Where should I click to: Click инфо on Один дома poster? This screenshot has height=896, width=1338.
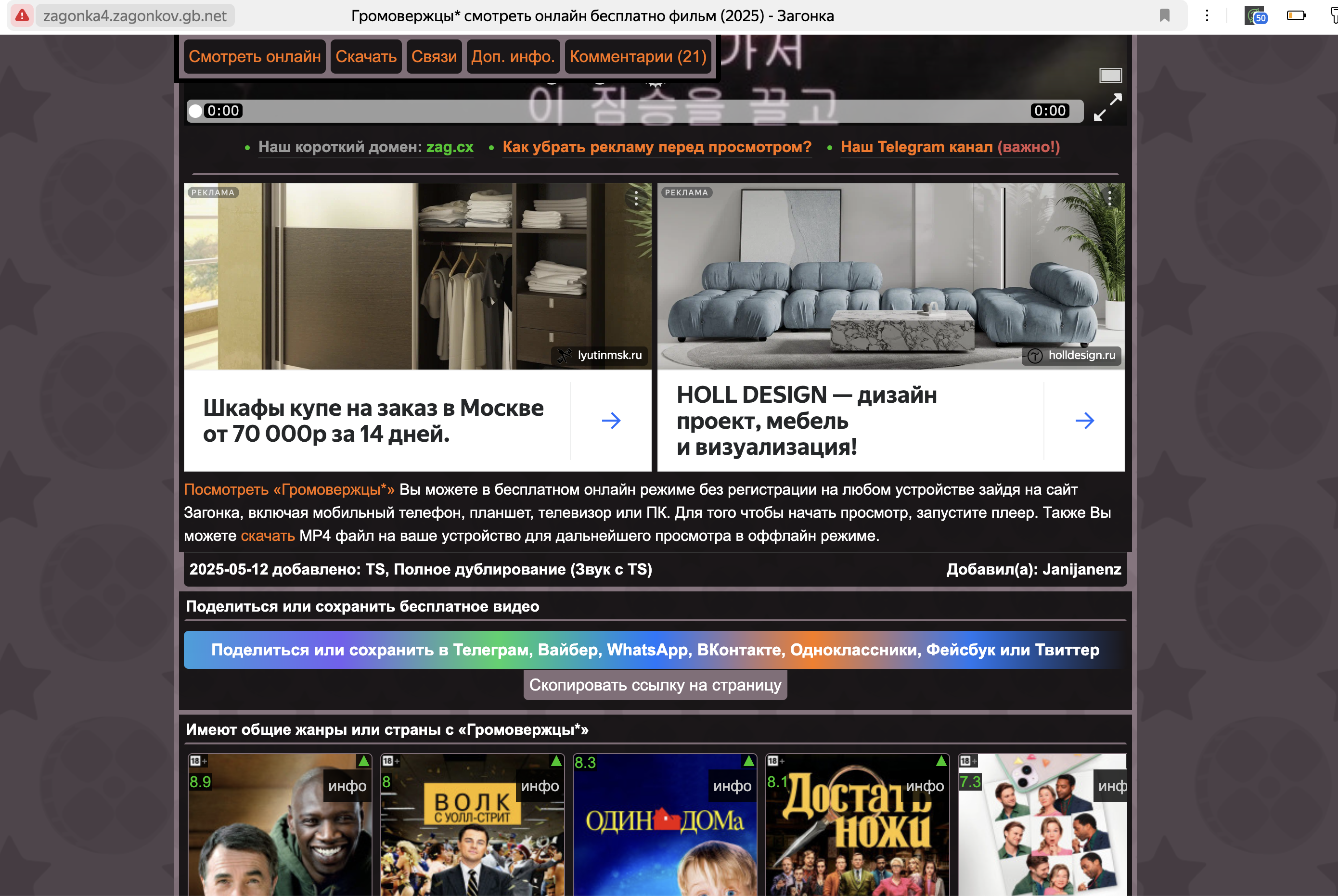tap(732, 786)
